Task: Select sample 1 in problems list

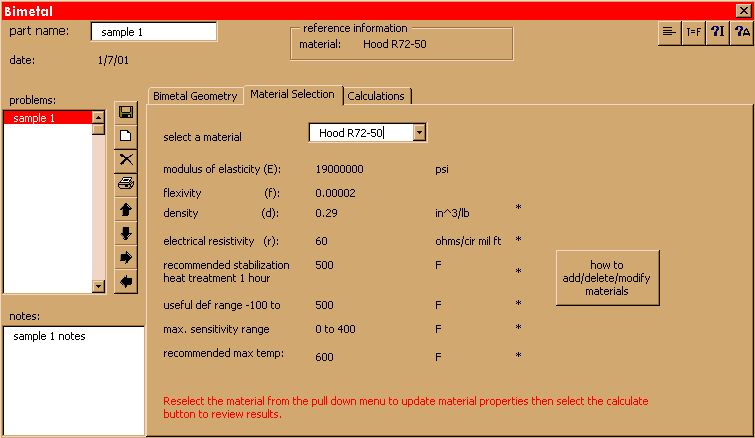Action: point(47,118)
